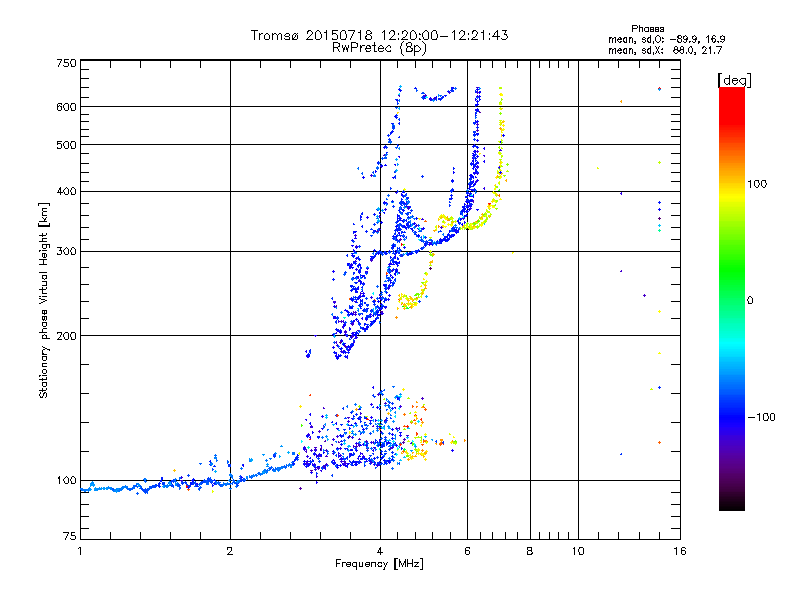Click the 750 height tick label
This screenshot has height=600, width=800.
pos(67,63)
